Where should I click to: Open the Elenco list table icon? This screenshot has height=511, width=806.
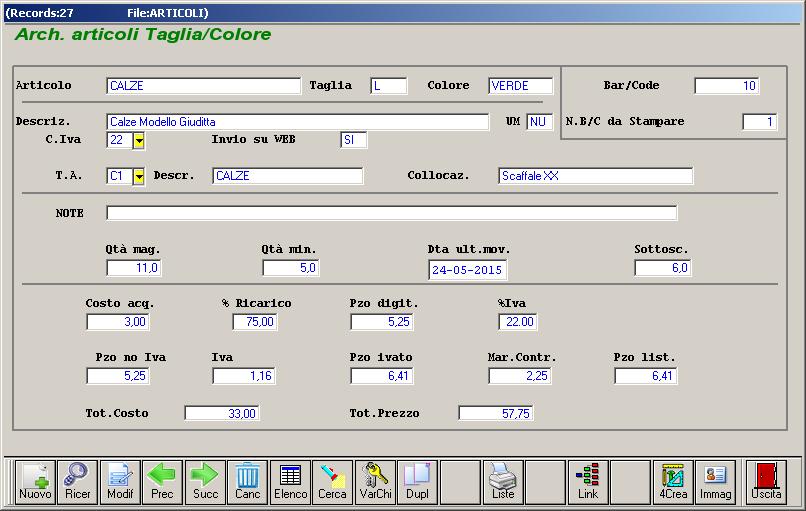[290, 482]
